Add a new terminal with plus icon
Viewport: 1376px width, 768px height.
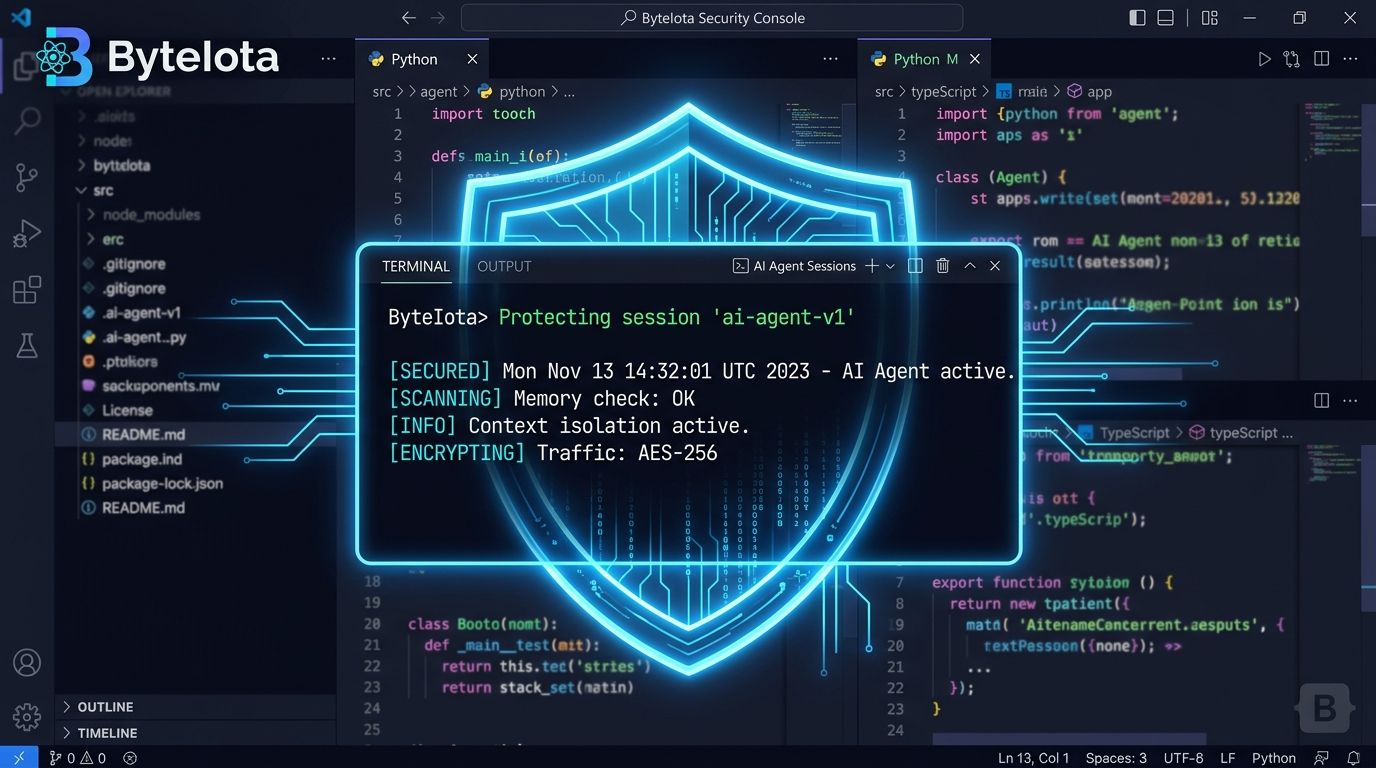tap(871, 266)
